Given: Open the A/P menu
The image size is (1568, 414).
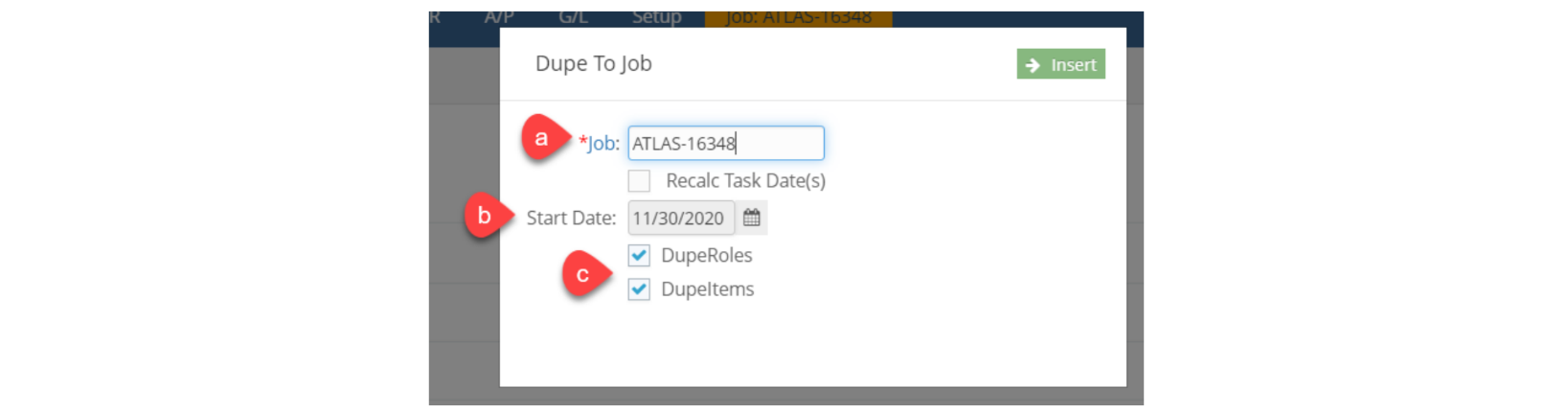Looking at the screenshot, I should [499, 18].
